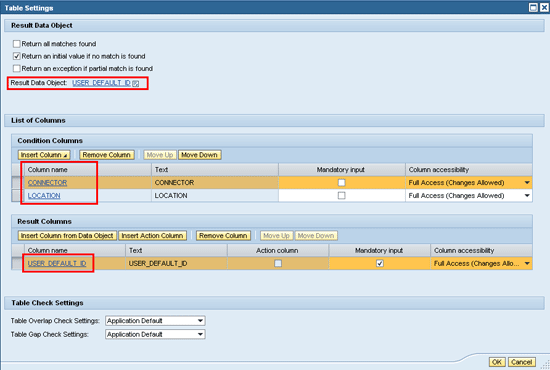Viewport: 550px width, 370px height.
Task: Click Remove Column in Condition Columns
Action: click(x=107, y=155)
